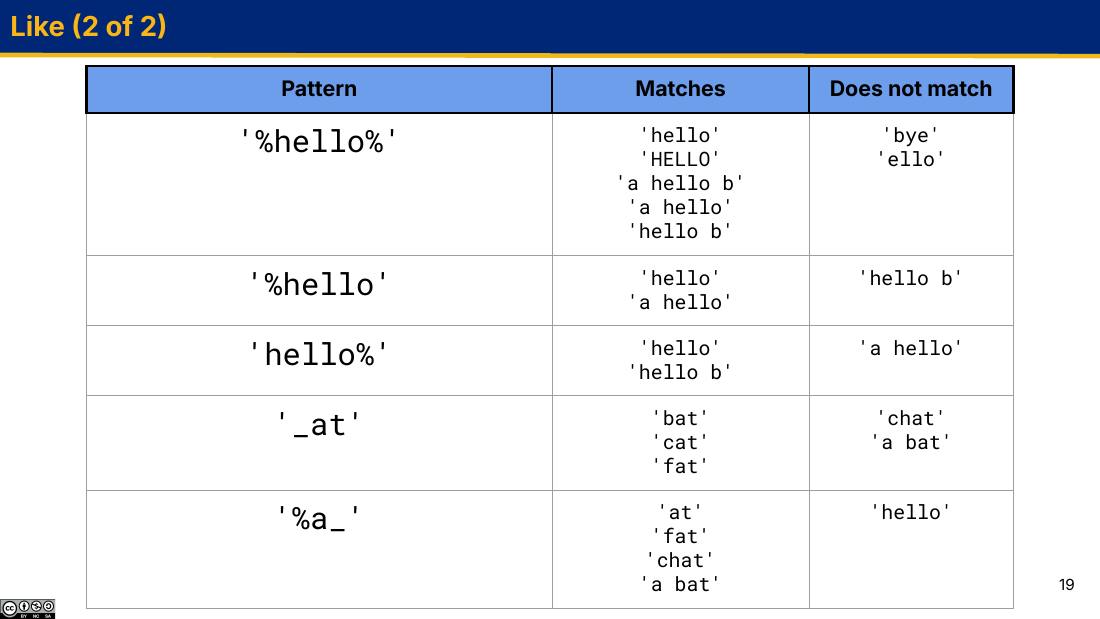Click the '_at' pattern cell

[x=319, y=443]
